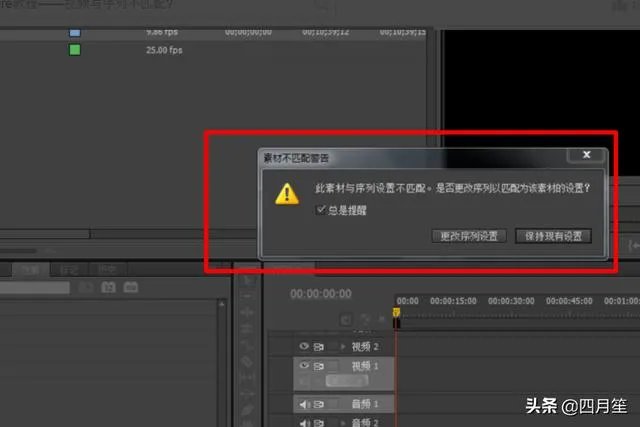Click the timeline Set Encore chapter marker icon
The image size is (640, 427).
tap(365, 319)
